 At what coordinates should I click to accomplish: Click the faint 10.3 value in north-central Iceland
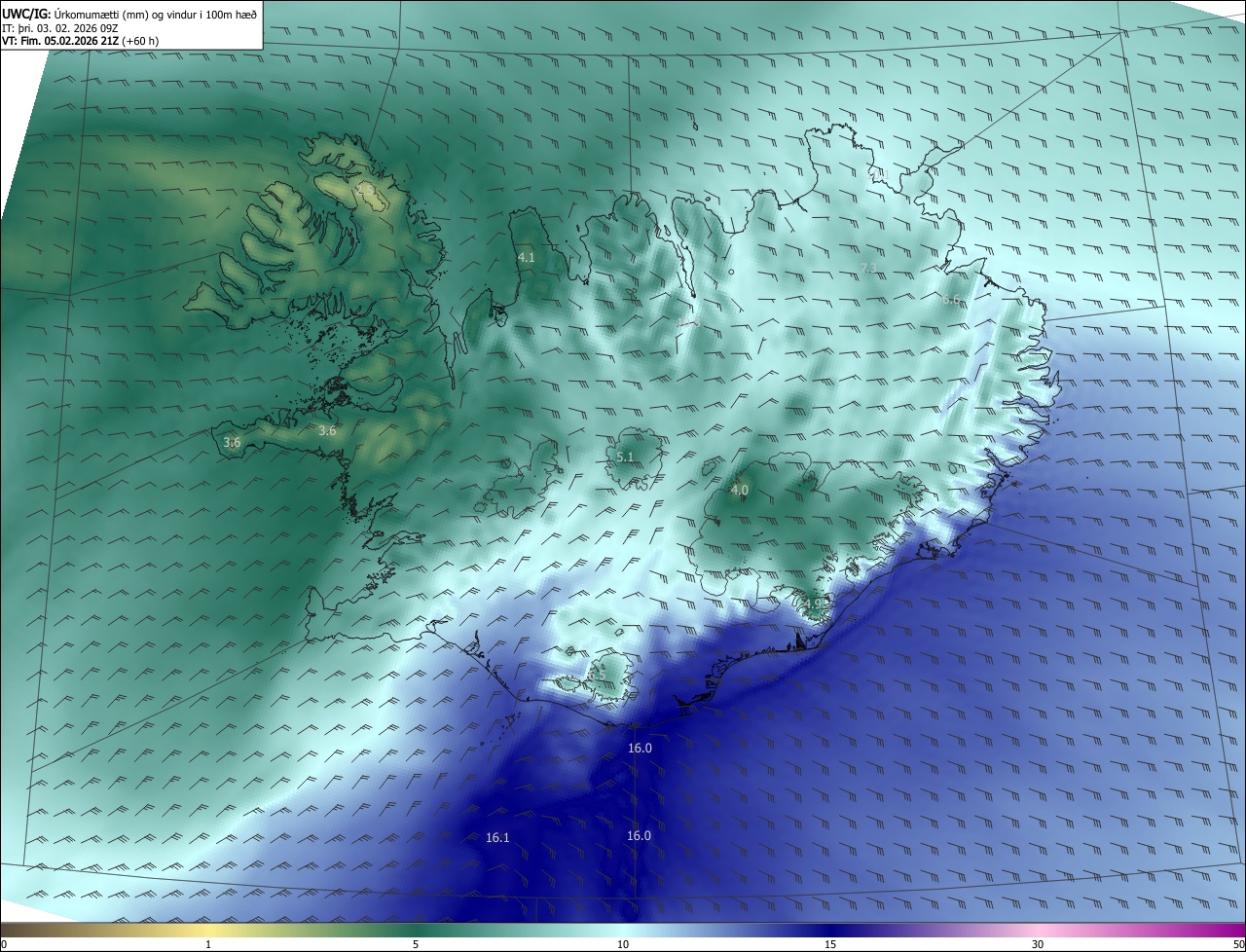[x=688, y=322]
